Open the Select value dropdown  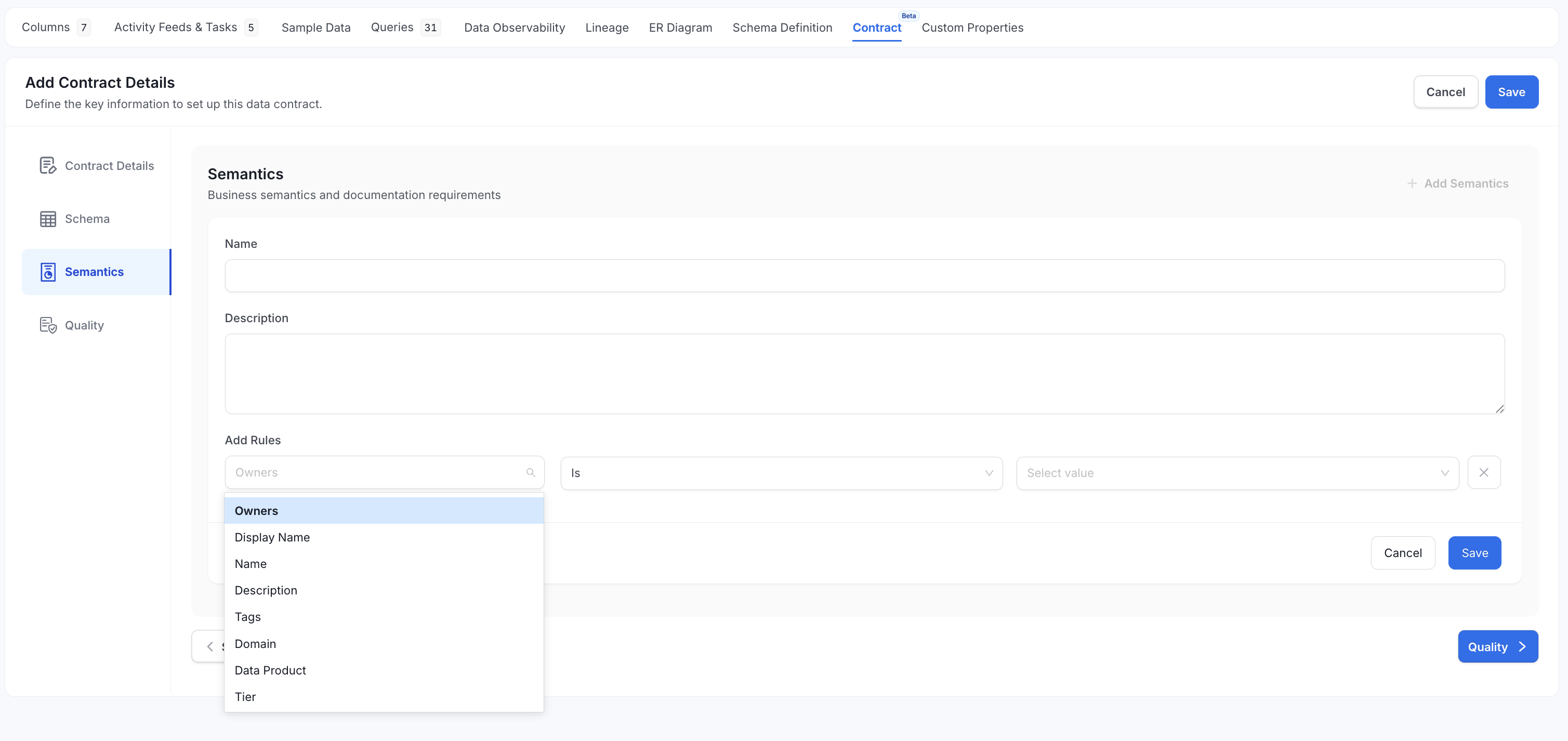1237,473
